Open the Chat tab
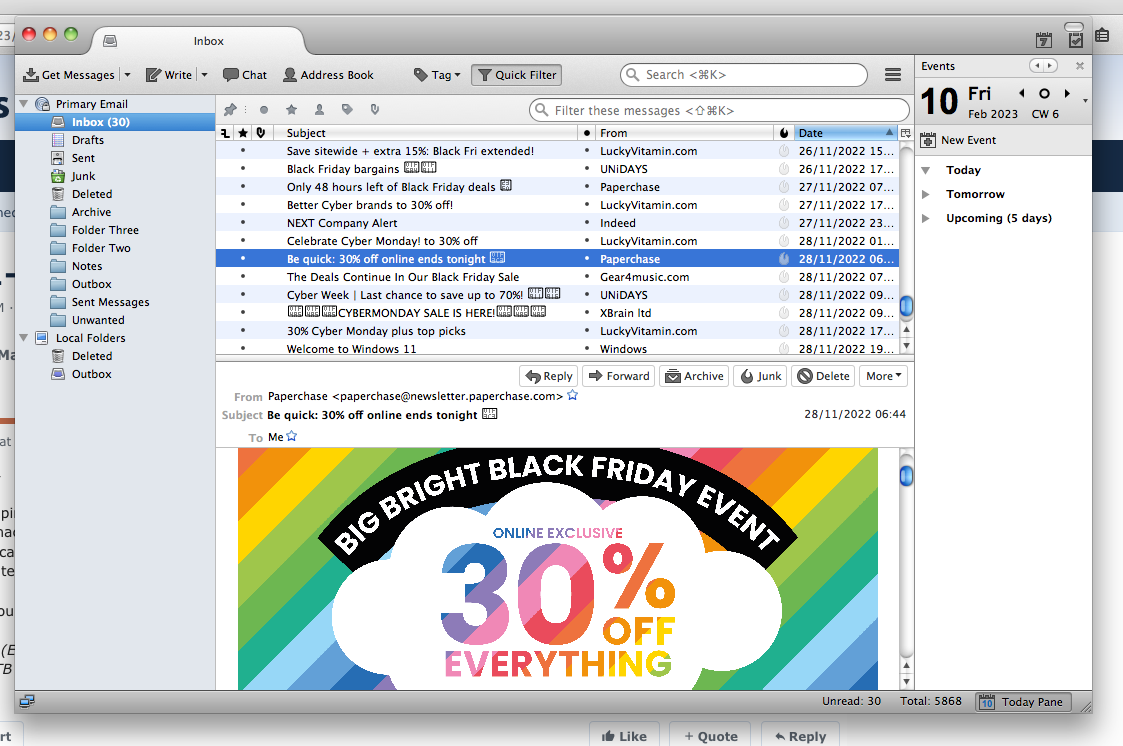The height and width of the screenshot is (746, 1123). [245, 75]
